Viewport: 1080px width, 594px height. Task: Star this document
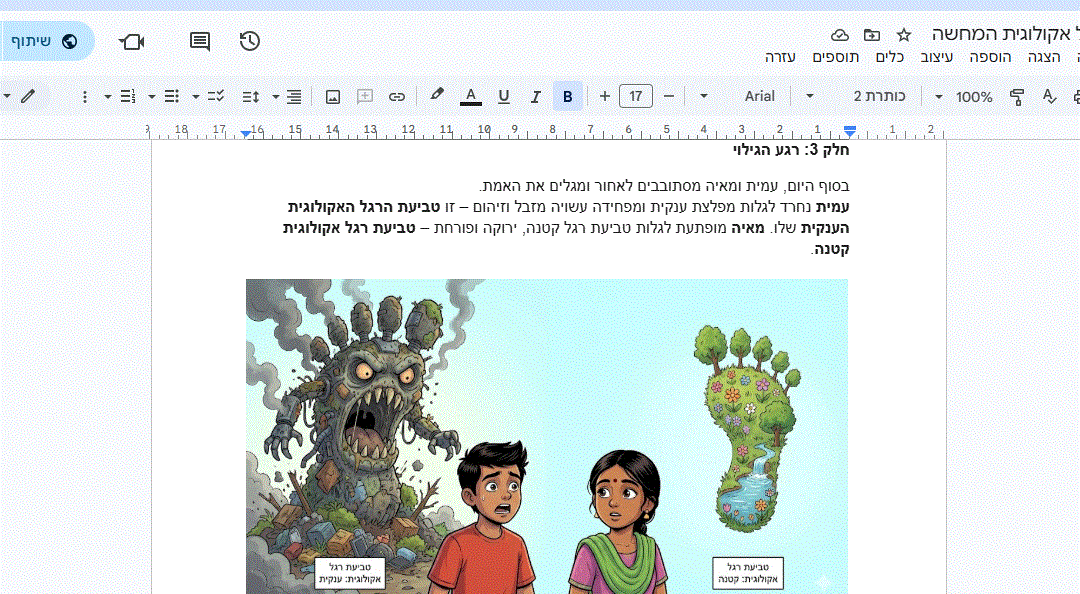(x=904, y=35)
